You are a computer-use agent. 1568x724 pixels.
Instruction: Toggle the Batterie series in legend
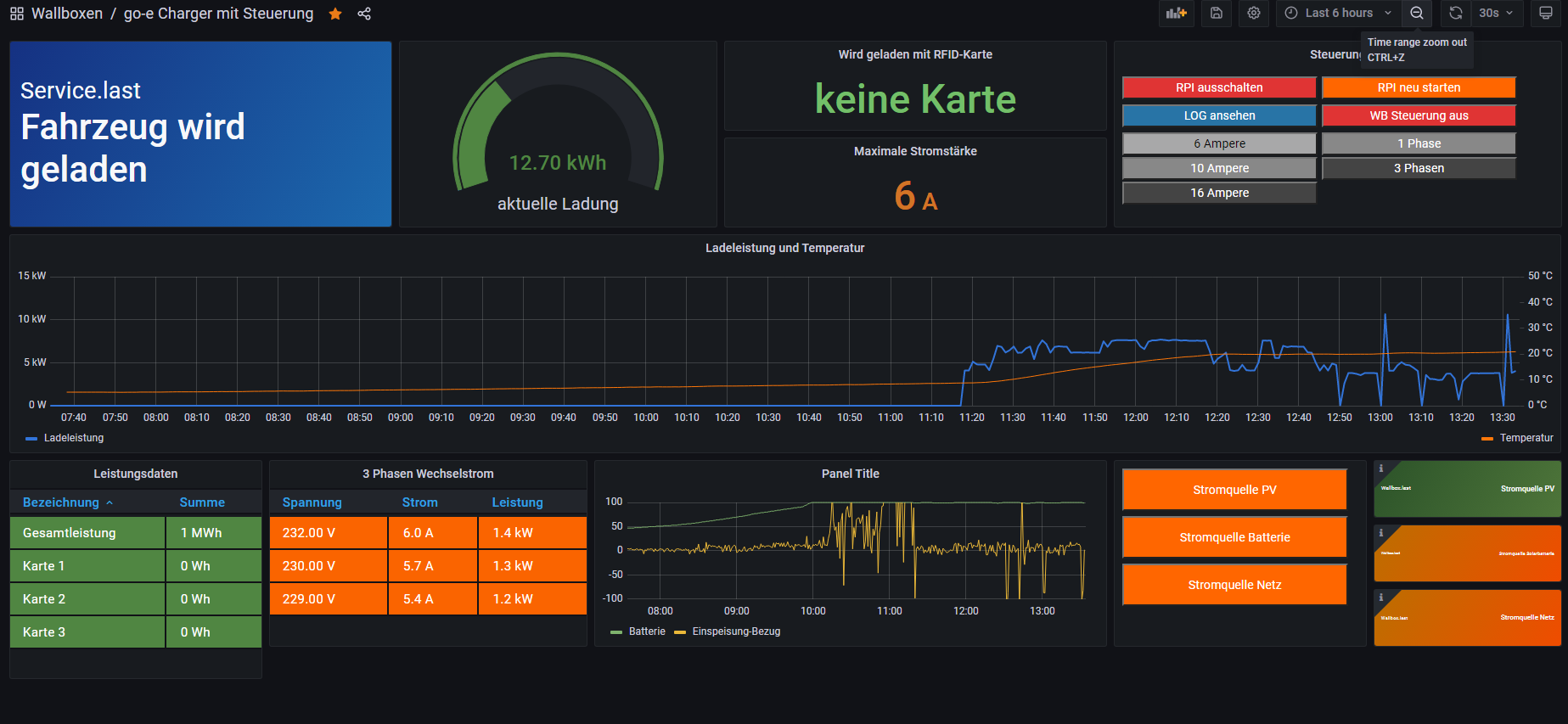[646, 631]
